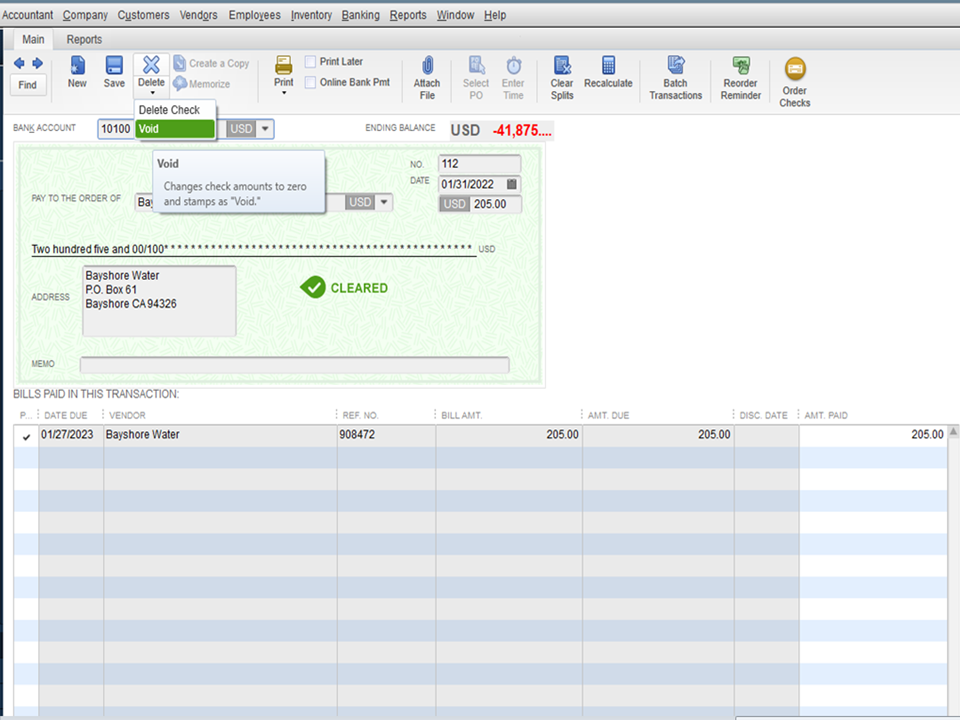
Task: Switch to the Main tab
Action: point(33,39)
